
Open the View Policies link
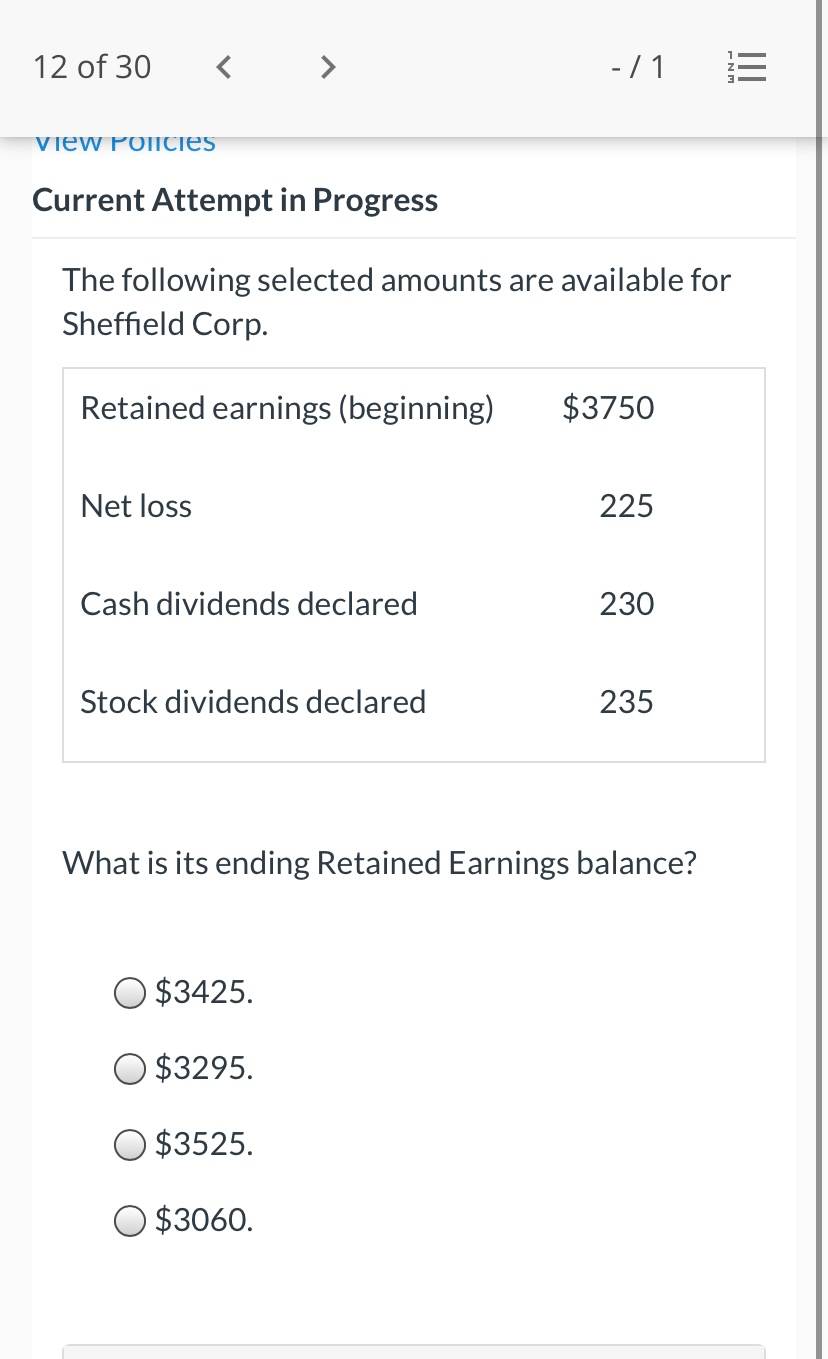pyautogui.click(x=125, y=143)
